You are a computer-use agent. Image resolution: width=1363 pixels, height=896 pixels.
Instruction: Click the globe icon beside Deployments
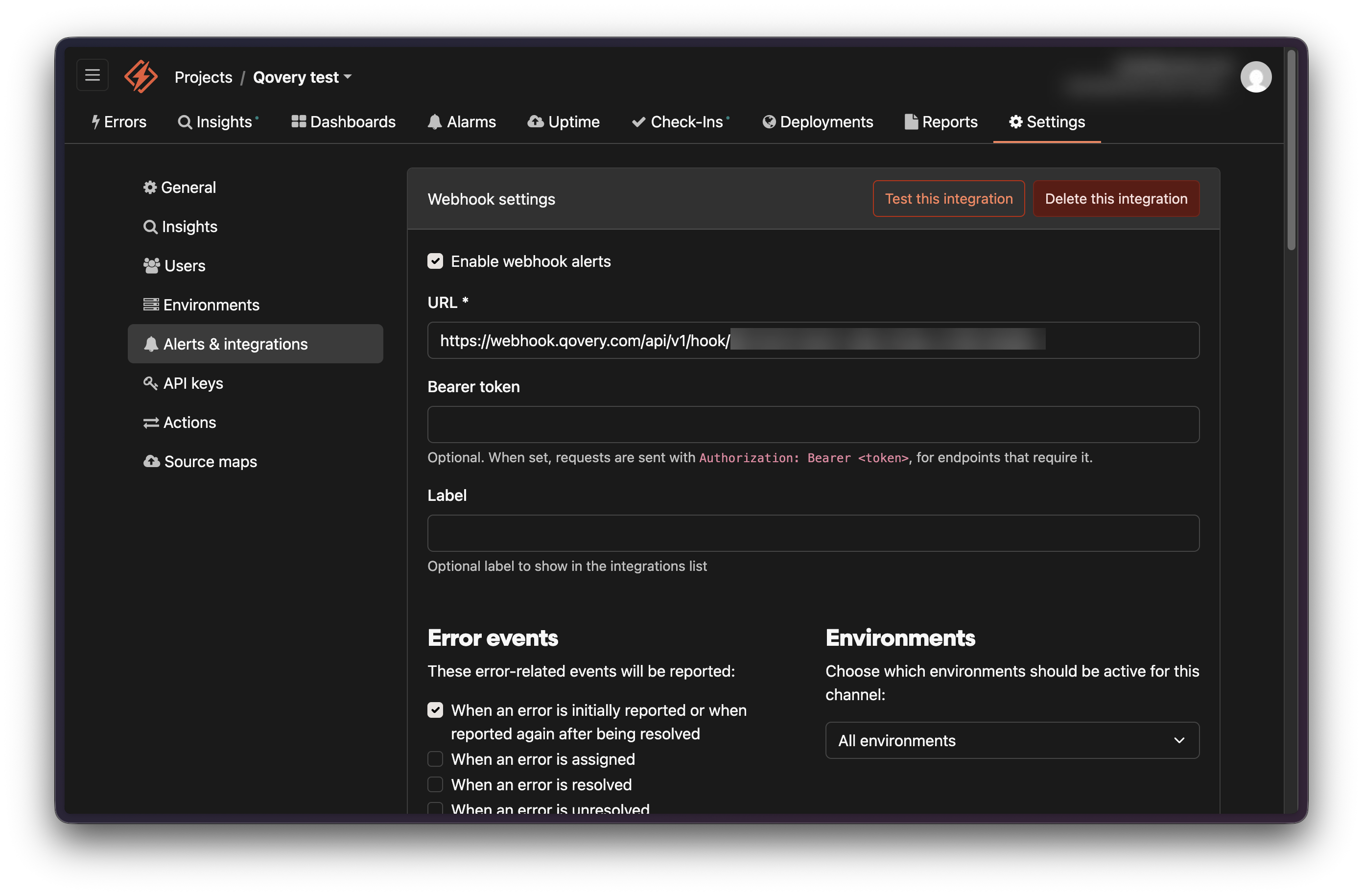(769, 122)
